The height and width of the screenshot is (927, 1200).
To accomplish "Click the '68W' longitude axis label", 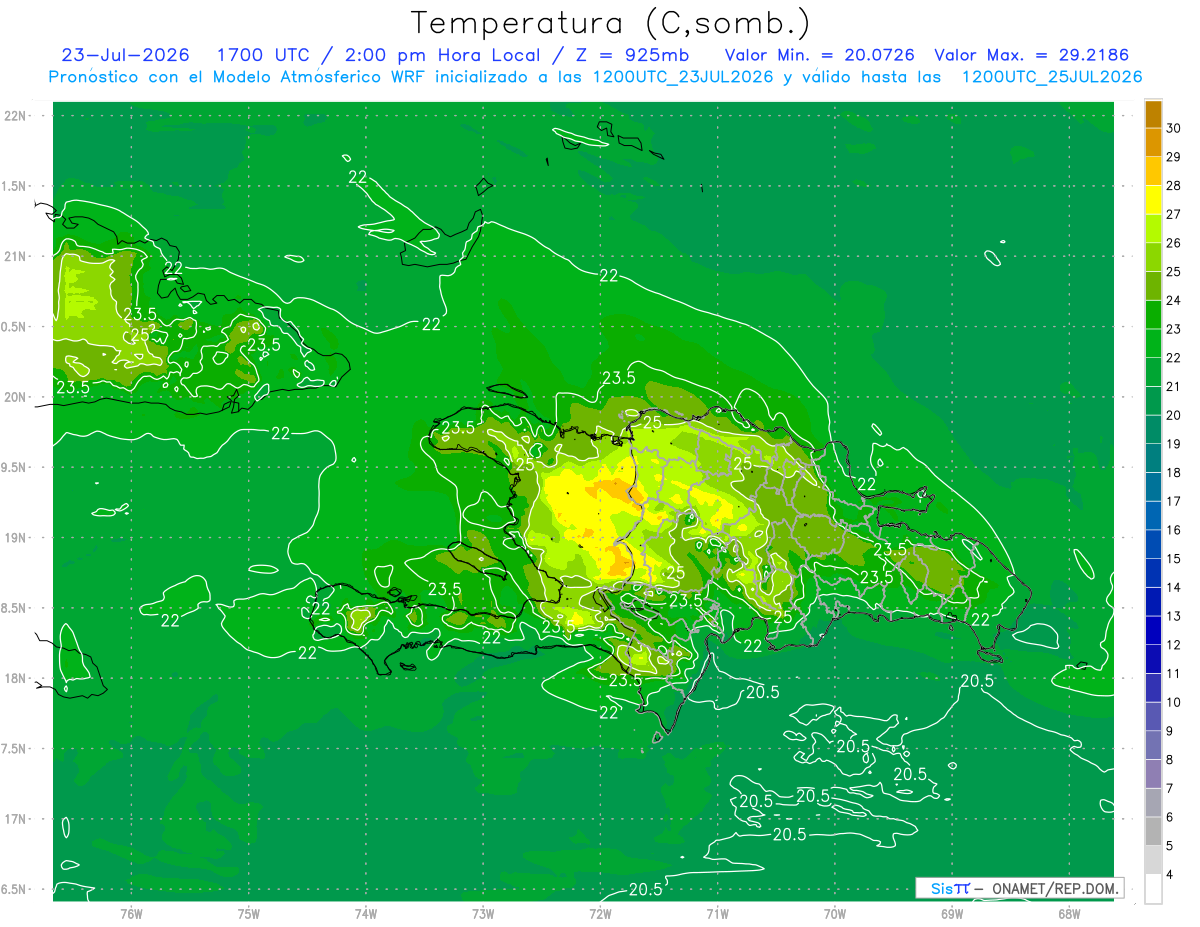I will [x=1069, y=913].
